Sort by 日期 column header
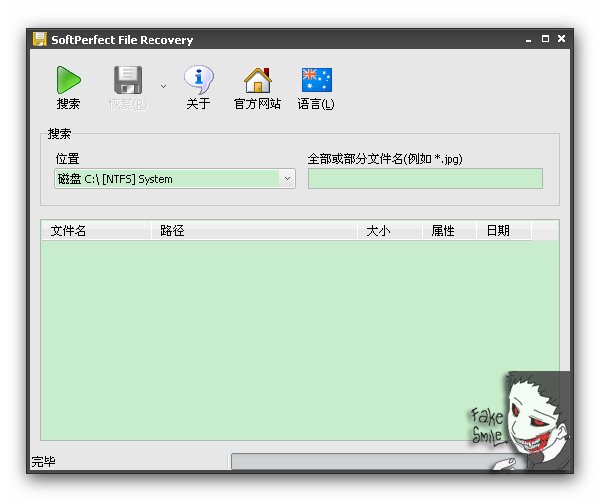 click(x=504, y=231)
